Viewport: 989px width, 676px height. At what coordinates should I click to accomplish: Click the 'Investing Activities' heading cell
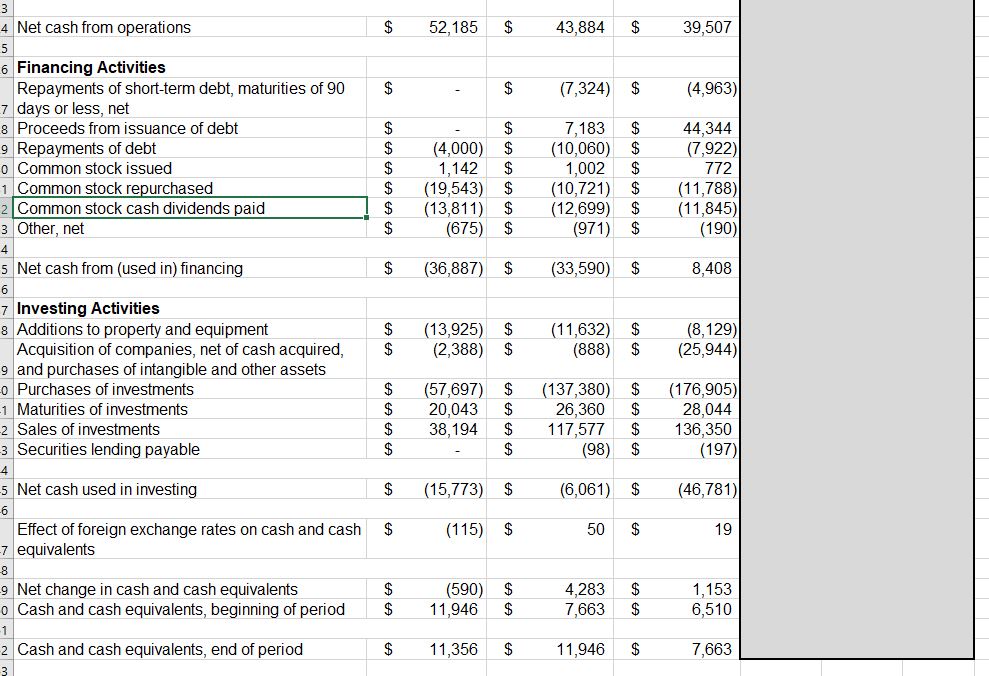coord(189,308)
